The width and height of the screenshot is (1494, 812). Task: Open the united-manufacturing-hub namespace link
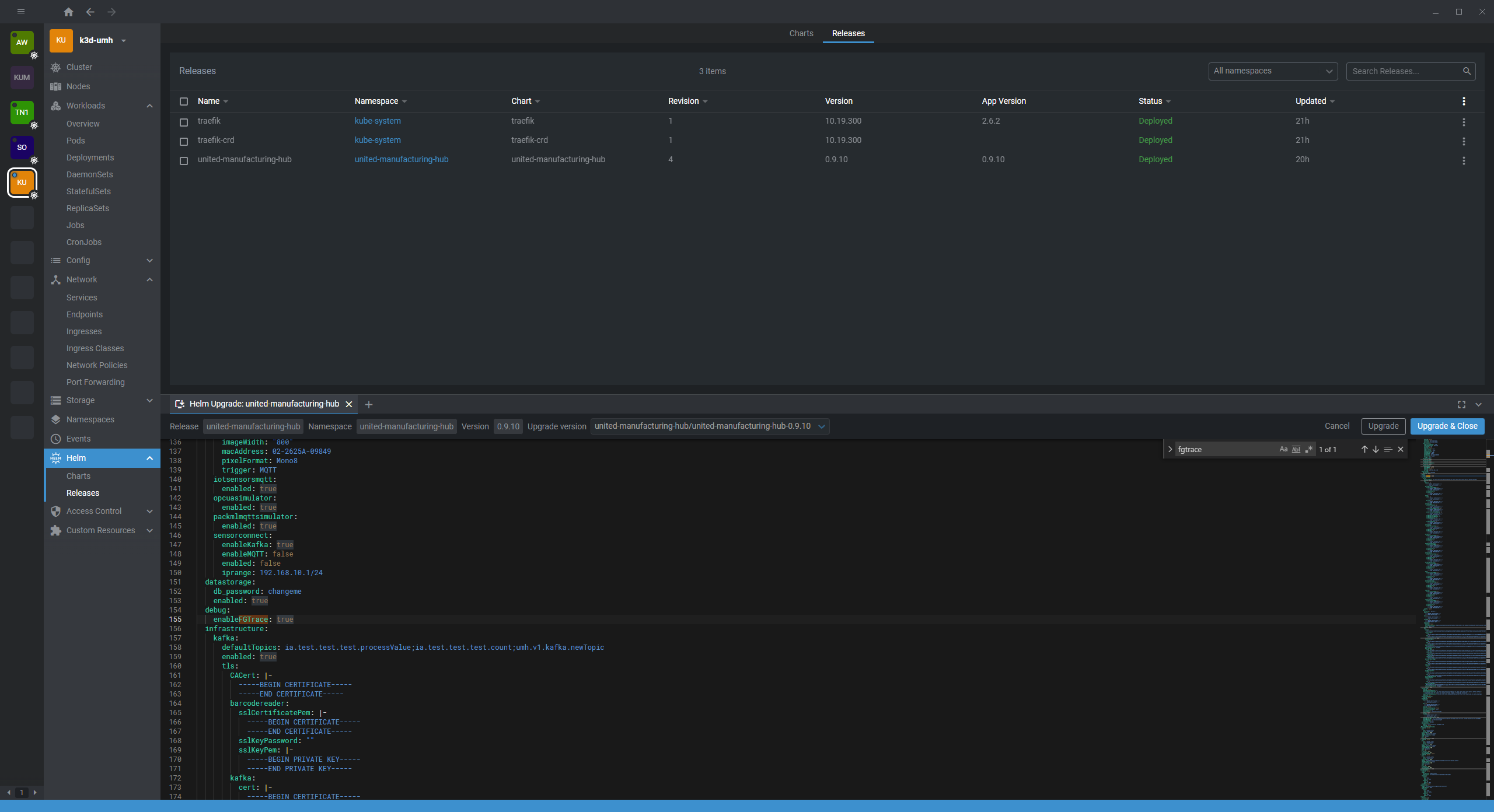tap(401, 159)
